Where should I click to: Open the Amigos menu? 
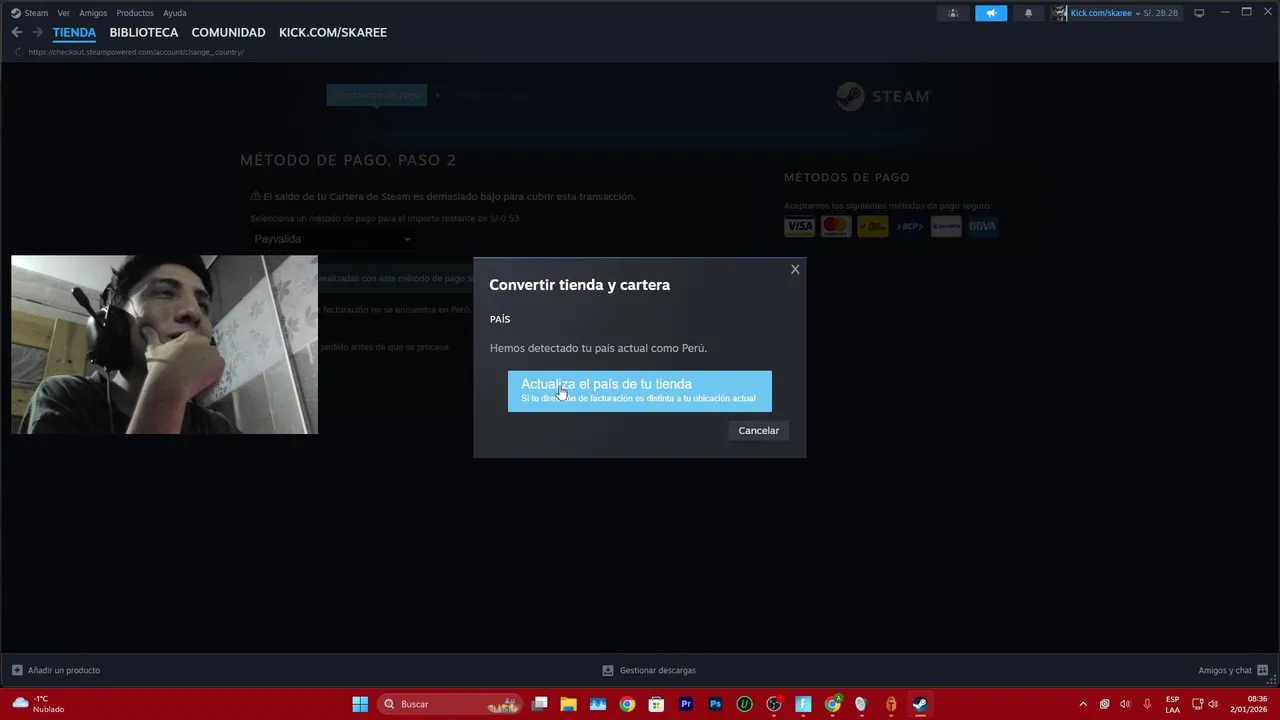(93, 13)
